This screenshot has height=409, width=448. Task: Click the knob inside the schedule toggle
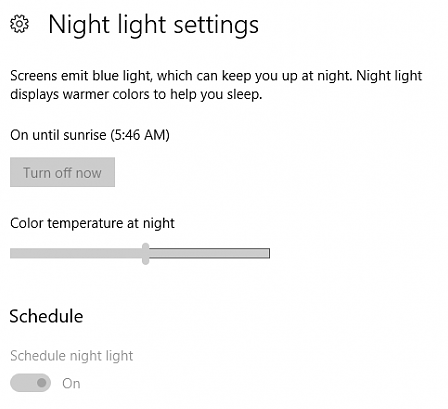point(42,383)
